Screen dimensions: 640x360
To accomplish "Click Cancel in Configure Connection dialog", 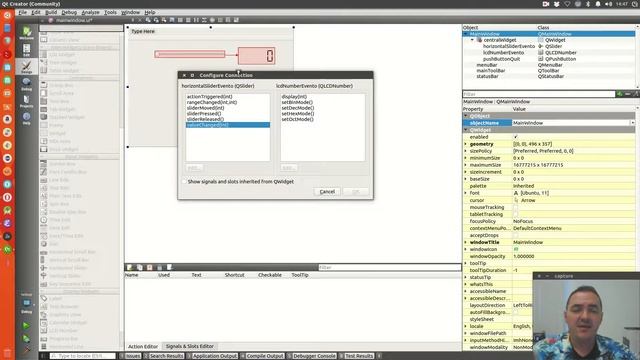I will pos(327,191).
